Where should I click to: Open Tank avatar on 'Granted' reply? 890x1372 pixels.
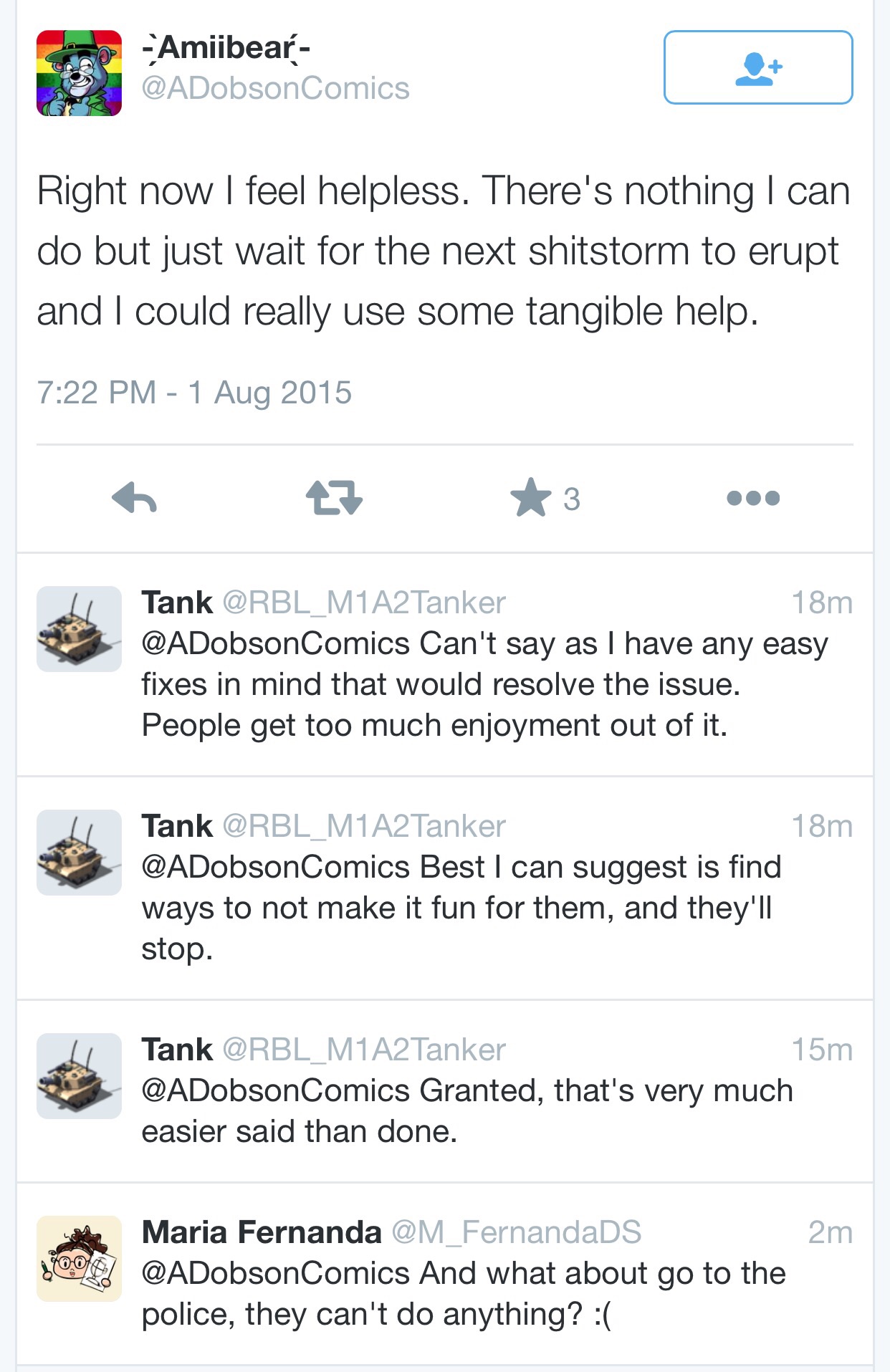[x=79, y=1076]
